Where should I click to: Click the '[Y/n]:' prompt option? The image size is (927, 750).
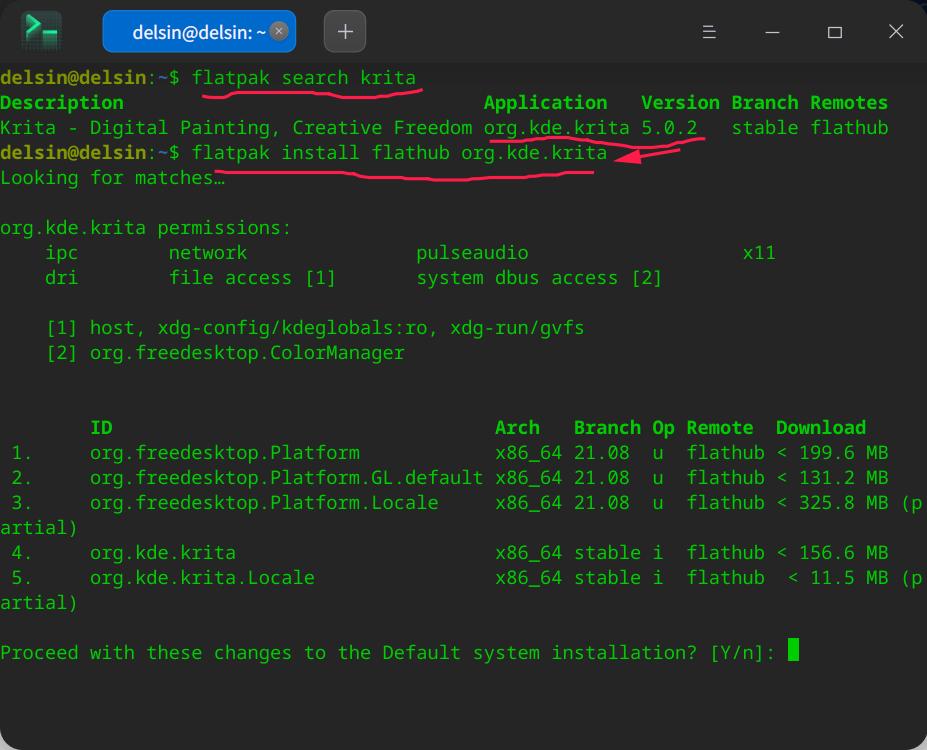click(742, 653)
